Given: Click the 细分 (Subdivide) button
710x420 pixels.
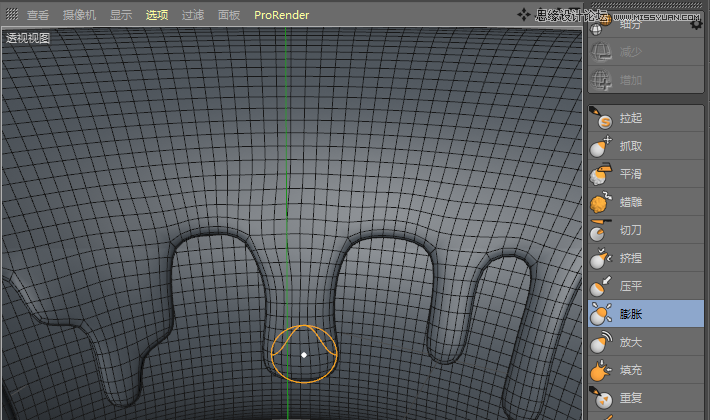Looking at the screenshot, I should pyautogui.click(x=630, y=27).
